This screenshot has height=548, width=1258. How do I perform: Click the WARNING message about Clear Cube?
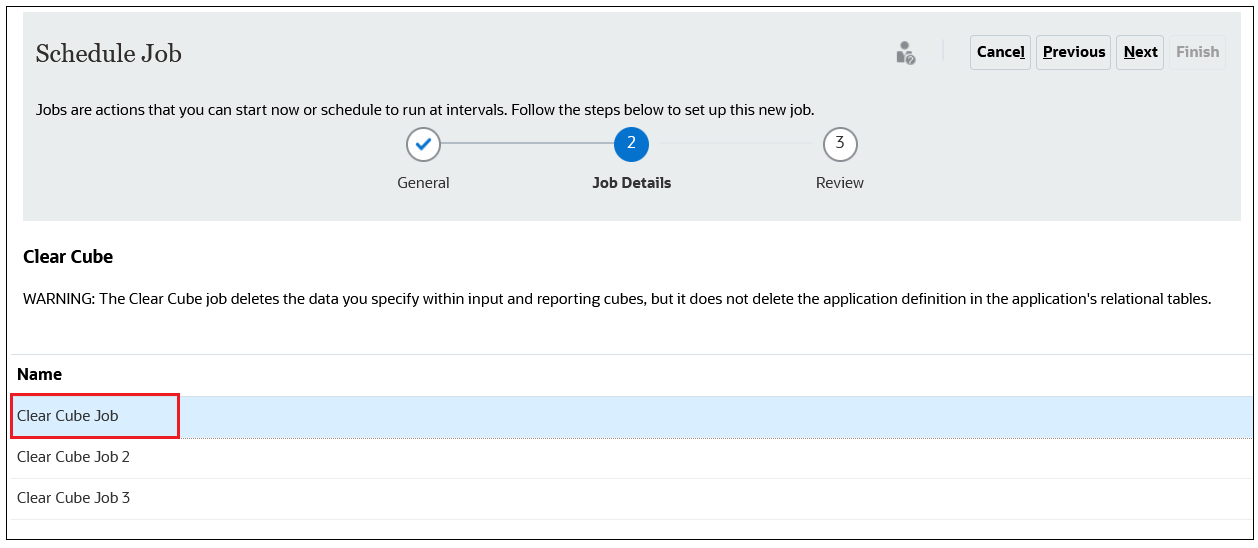[617, 299]
